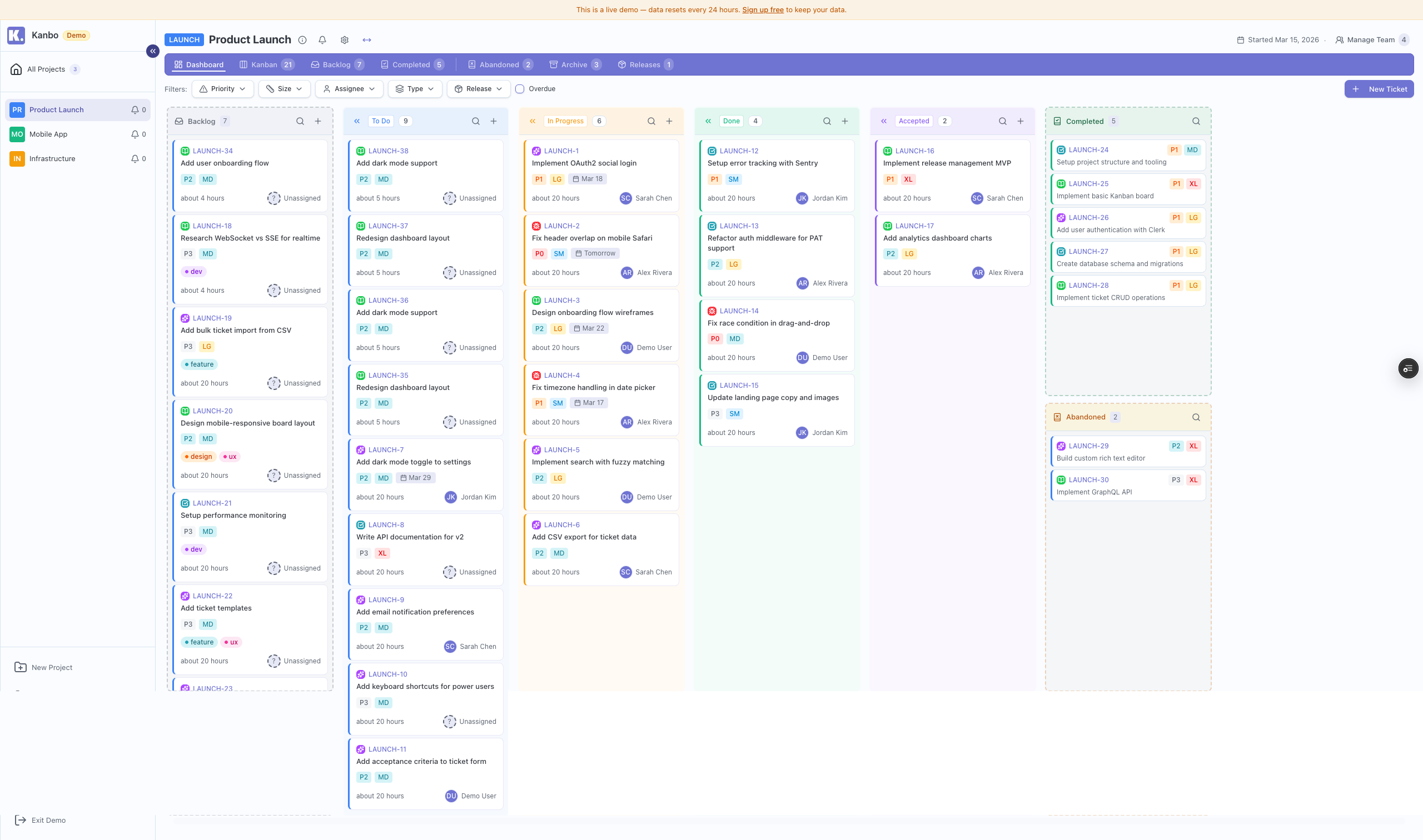The width and height of the screenshot is (1423, 840).
Task: Open search in the Backlog column
Action: pos(300,121)
